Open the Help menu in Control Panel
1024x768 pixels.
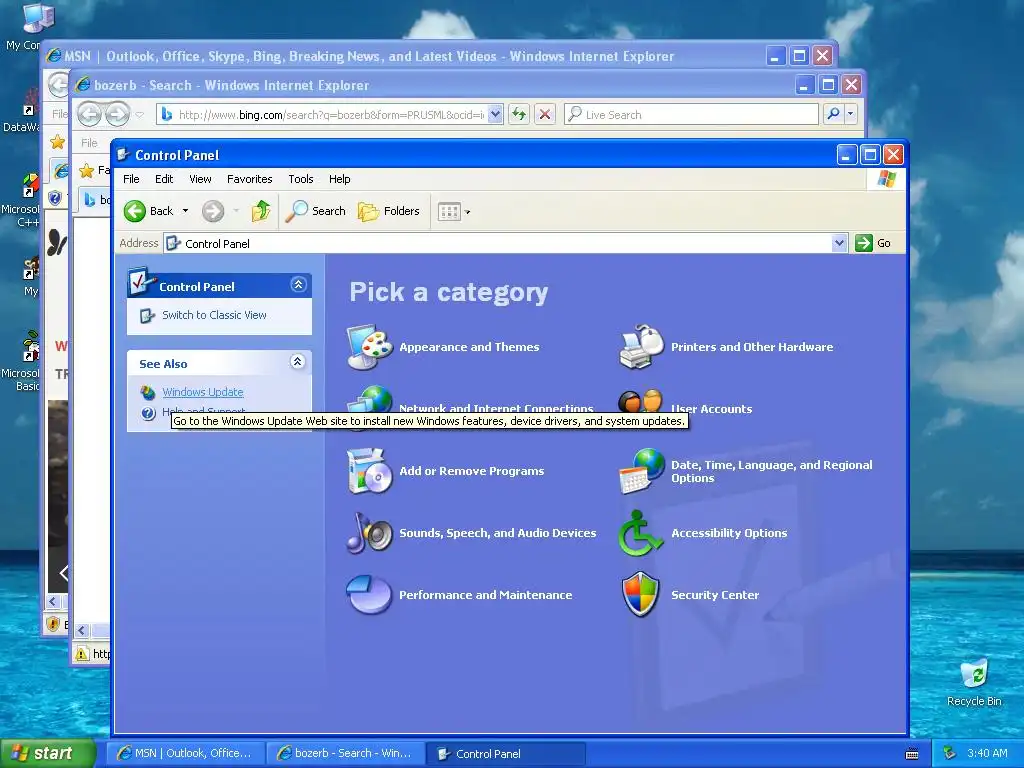[x=340, y=179]
